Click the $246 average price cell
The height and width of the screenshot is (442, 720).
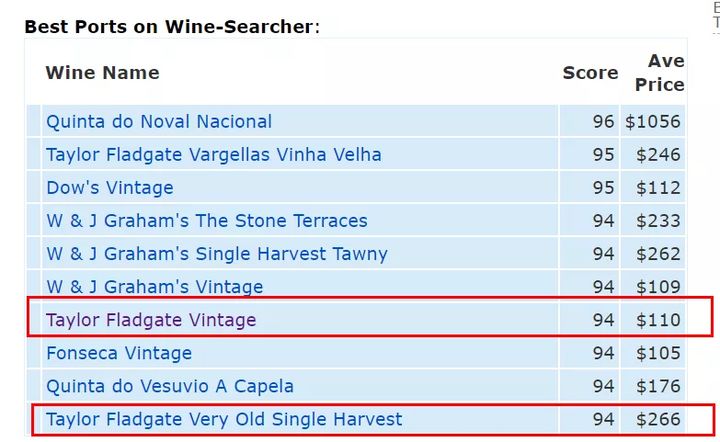tap(660, 155)
